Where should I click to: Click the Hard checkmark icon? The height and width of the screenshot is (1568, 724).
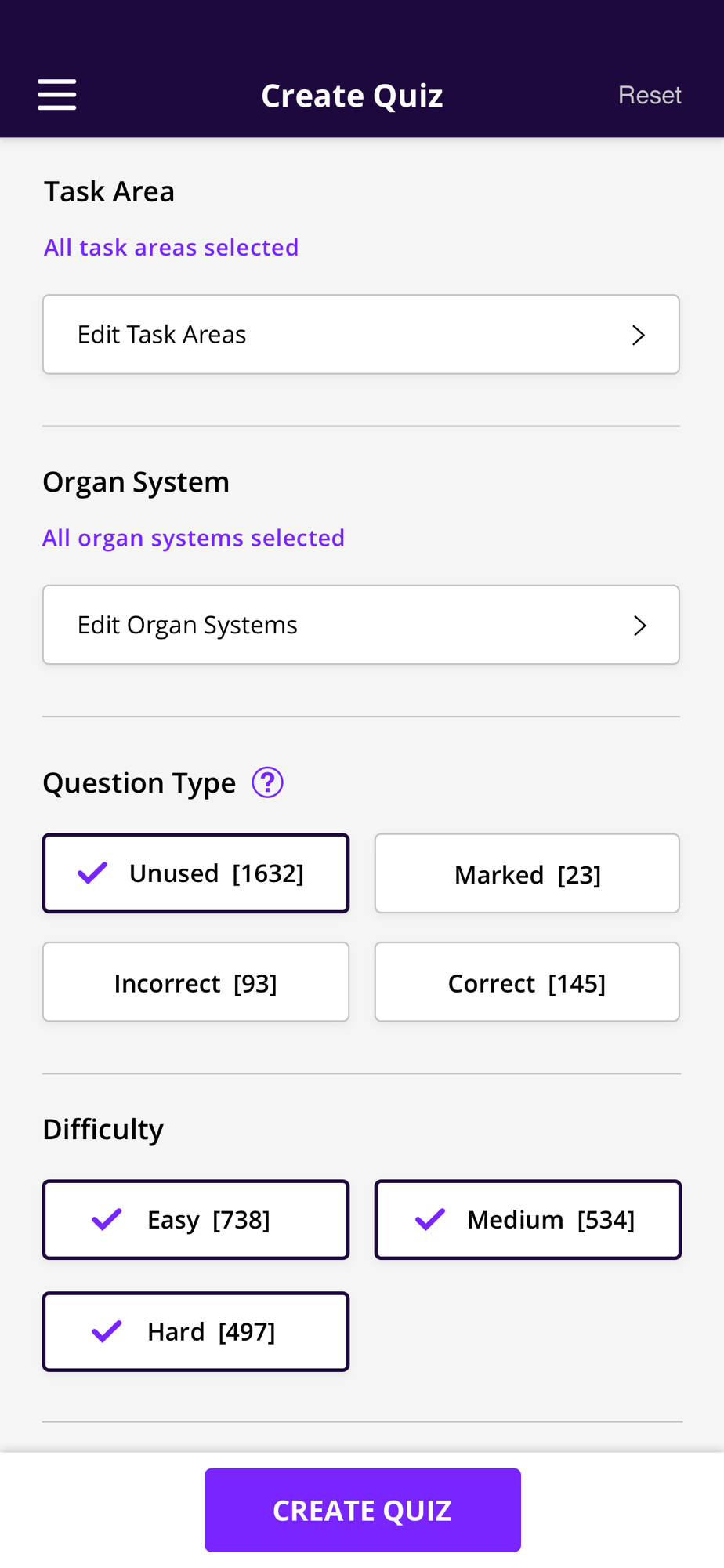point(107,1331)
